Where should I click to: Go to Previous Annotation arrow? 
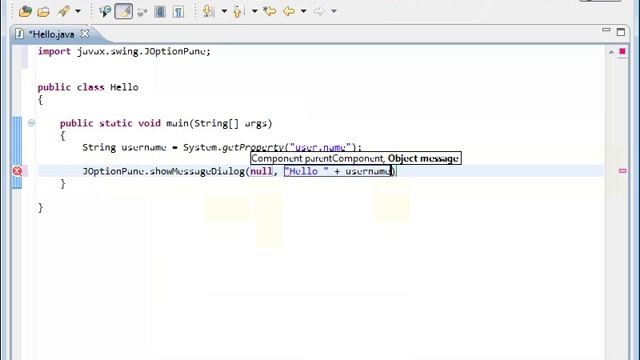tap(238, 11)
